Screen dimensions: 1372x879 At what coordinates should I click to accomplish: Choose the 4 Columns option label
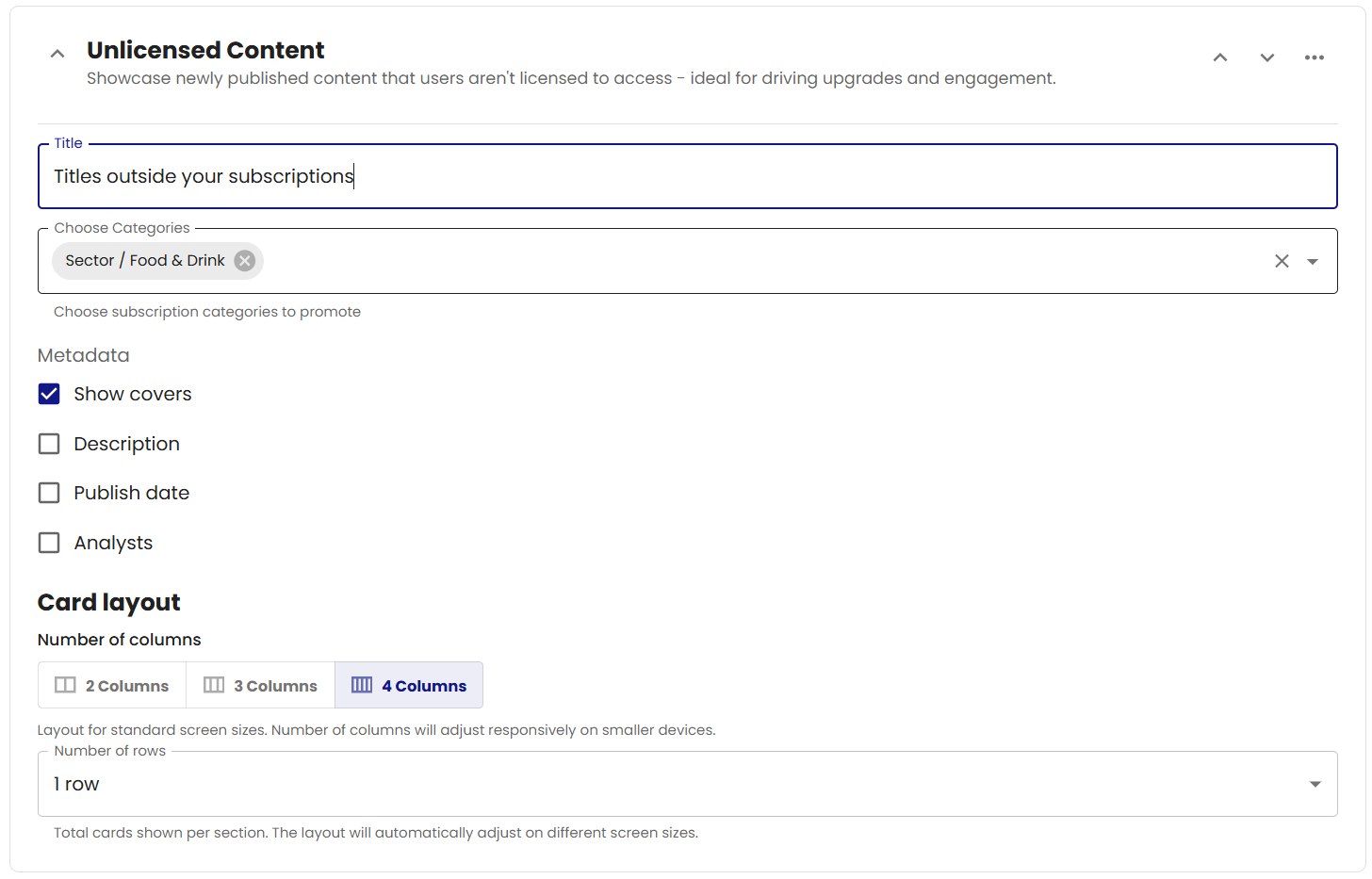pyautogui.click(x=424, y=686)
